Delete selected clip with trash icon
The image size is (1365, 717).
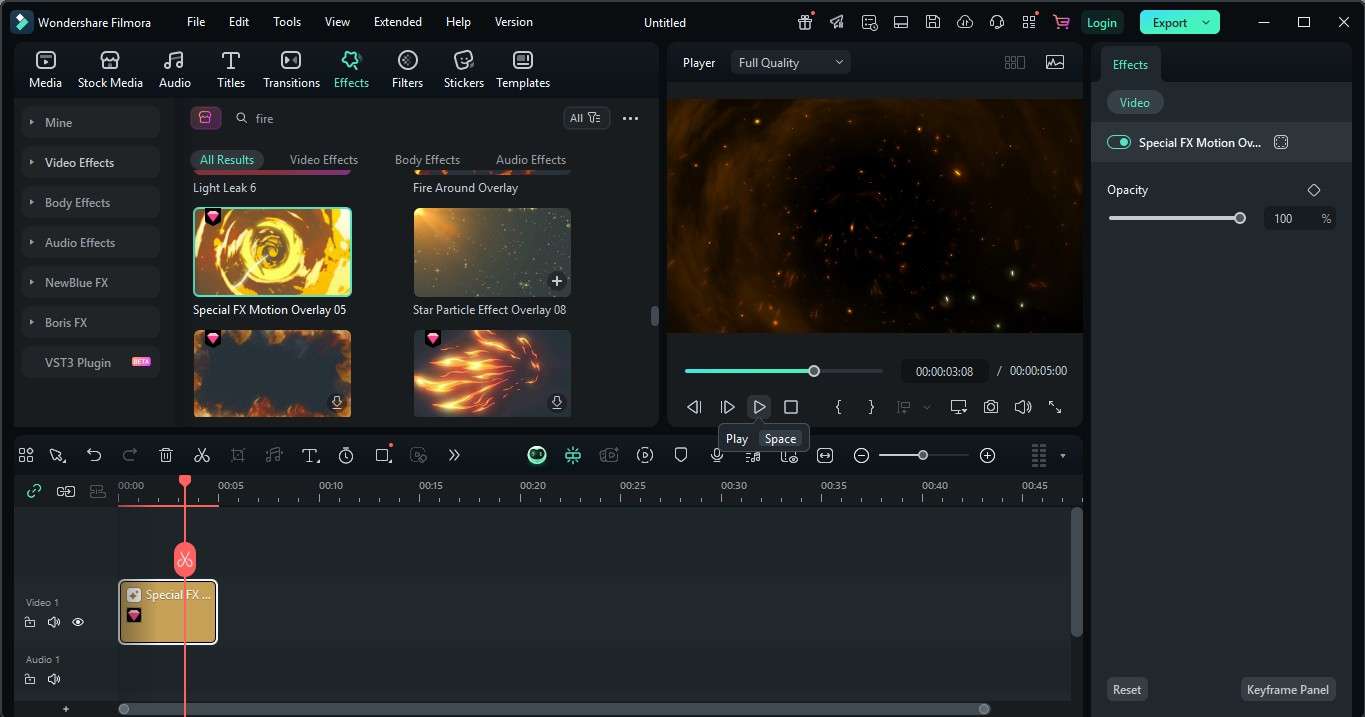click(x=166, y=455)
